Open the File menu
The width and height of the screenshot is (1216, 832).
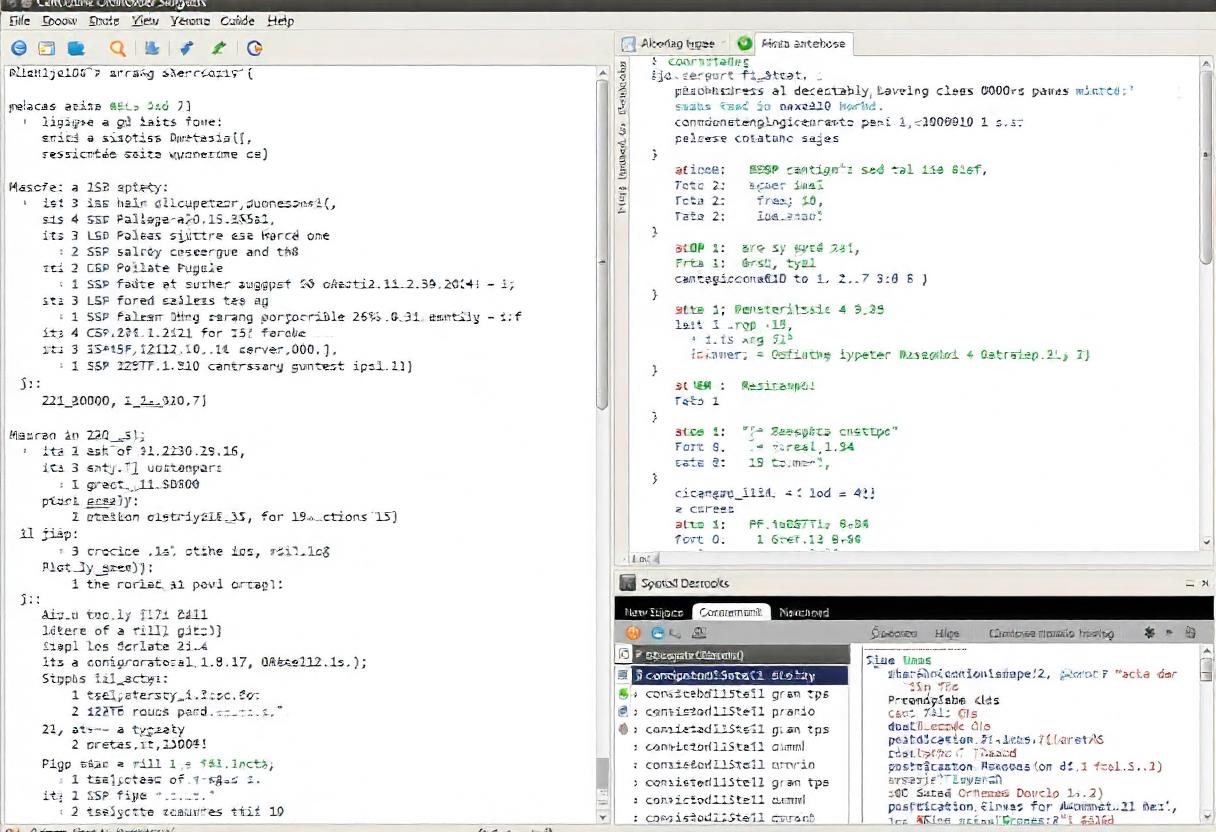19,20
